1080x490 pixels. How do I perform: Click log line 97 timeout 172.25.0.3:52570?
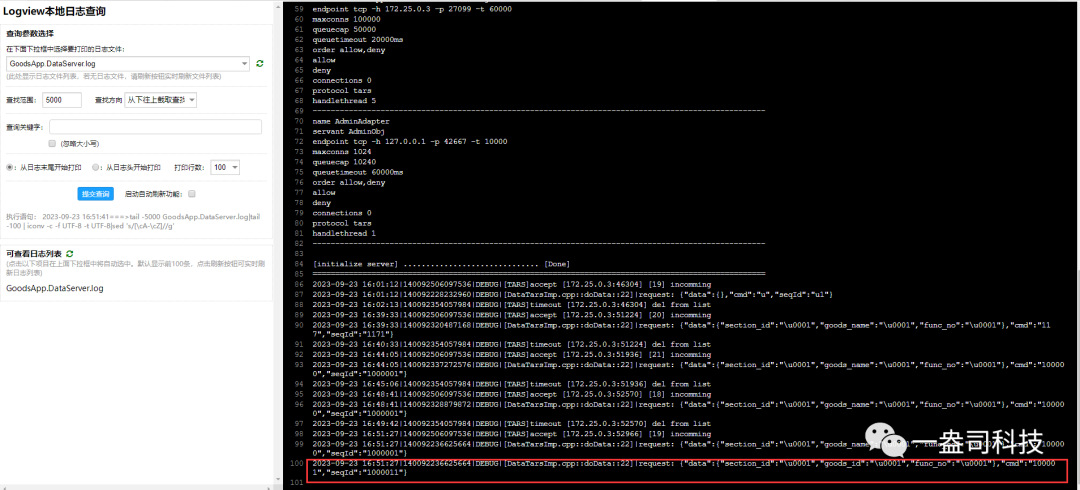pyautogui.click(x=511, y=424)
